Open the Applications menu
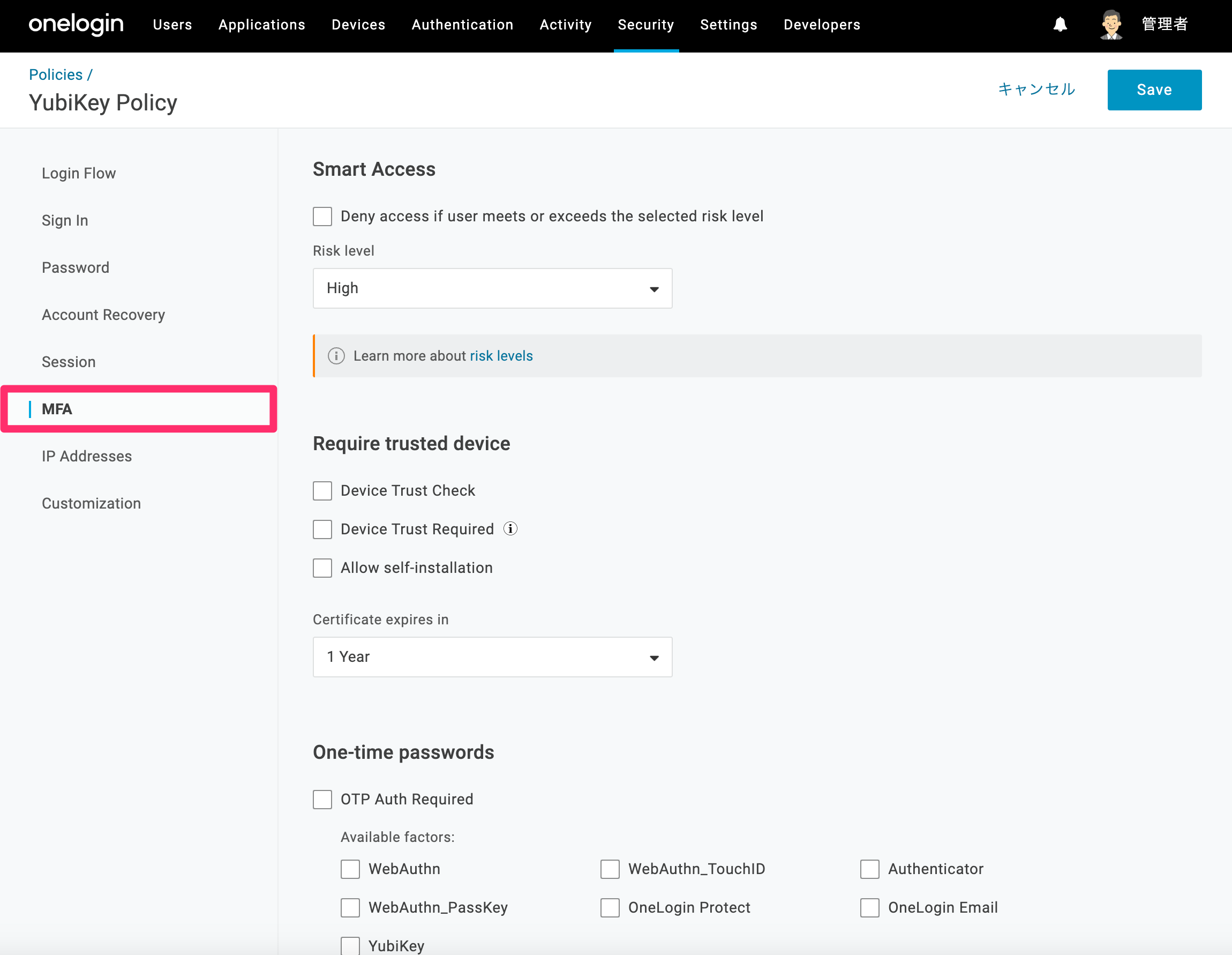The height and width of the screenshot is (955, 1232). point(262,25)
